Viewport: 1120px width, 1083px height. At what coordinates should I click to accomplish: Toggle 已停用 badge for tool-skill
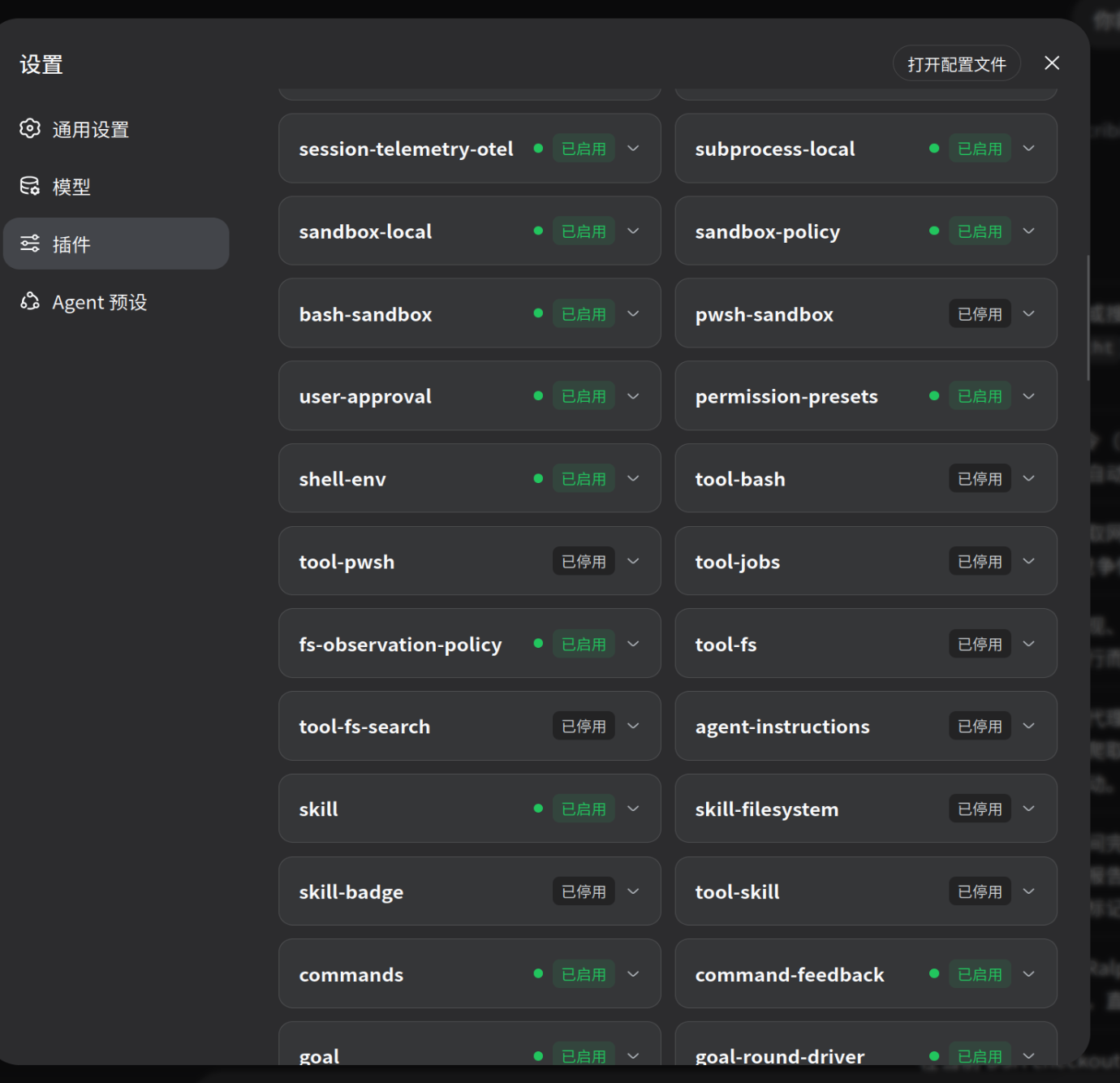point(980,891)
